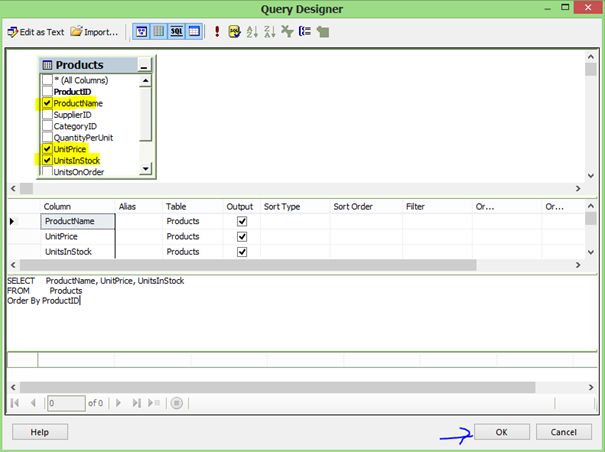Click the Column header in grid pane

(78, 207)
